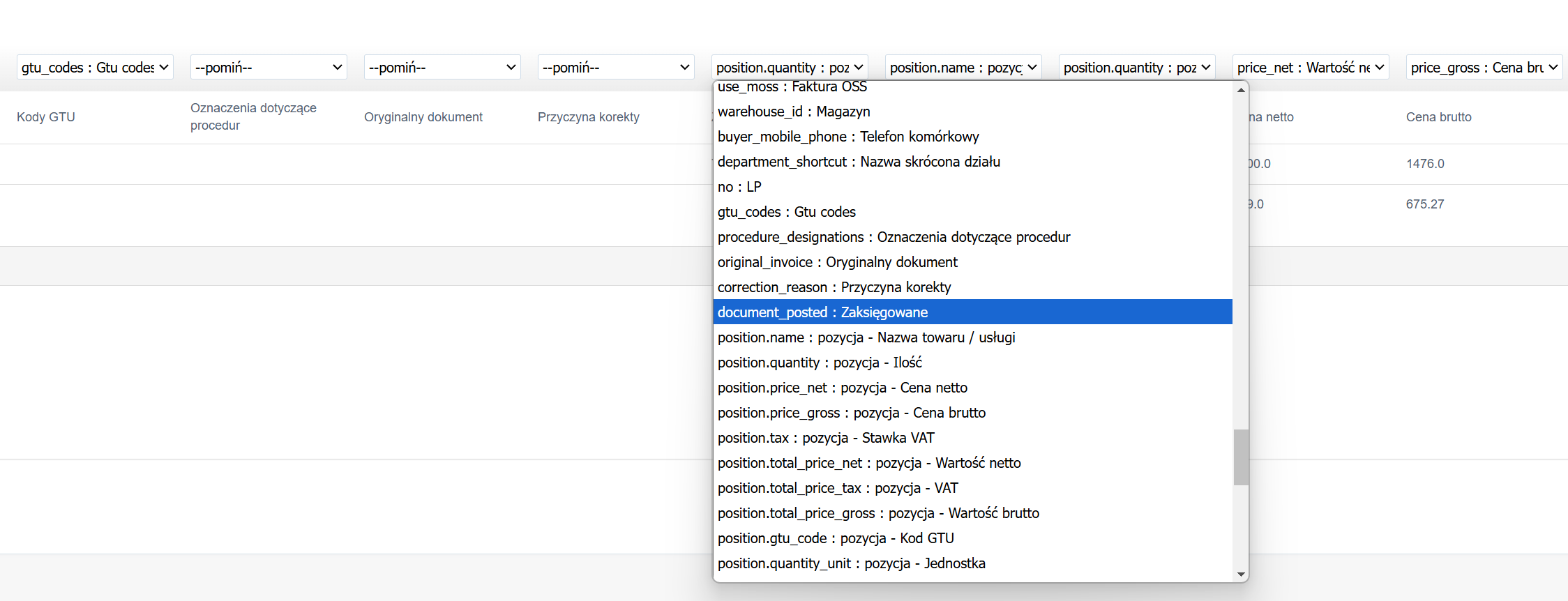Open the --pomiń-- dropdown above Oryginalny dokument
This screenshot has width=1568, height=601.
(442, 68)
